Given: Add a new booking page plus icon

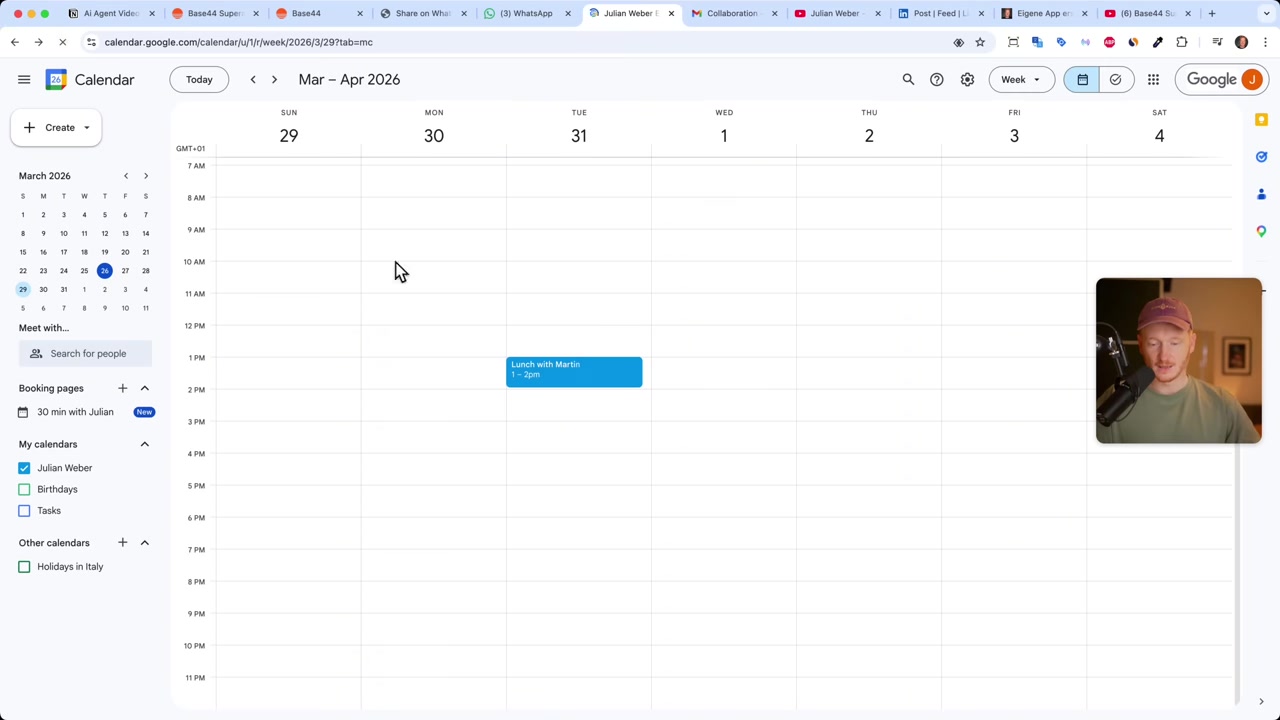Looking at the screenshot, I should coord(122,388).
